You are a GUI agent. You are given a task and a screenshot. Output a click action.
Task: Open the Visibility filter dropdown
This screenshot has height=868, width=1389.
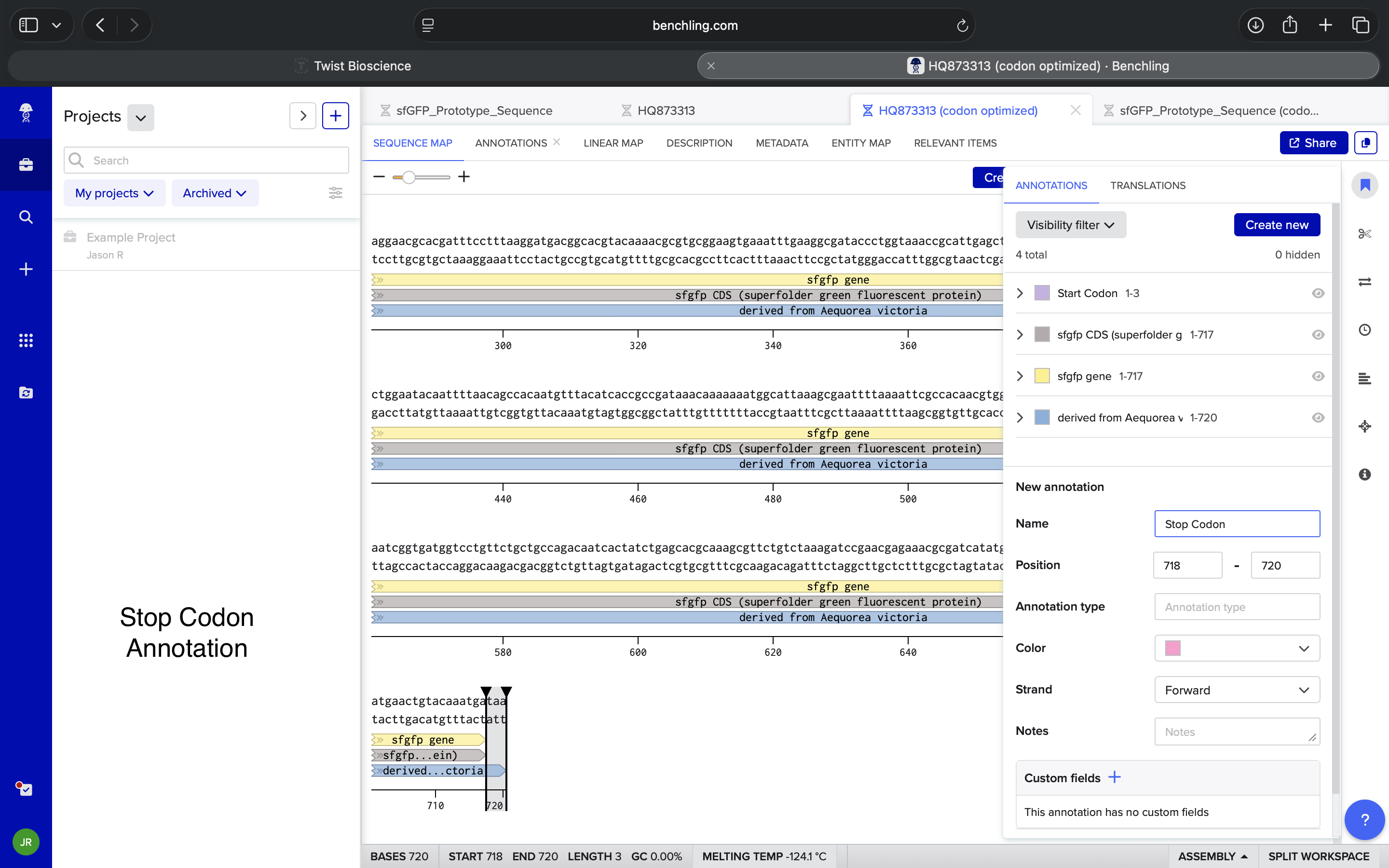[x=1071, y=225]
